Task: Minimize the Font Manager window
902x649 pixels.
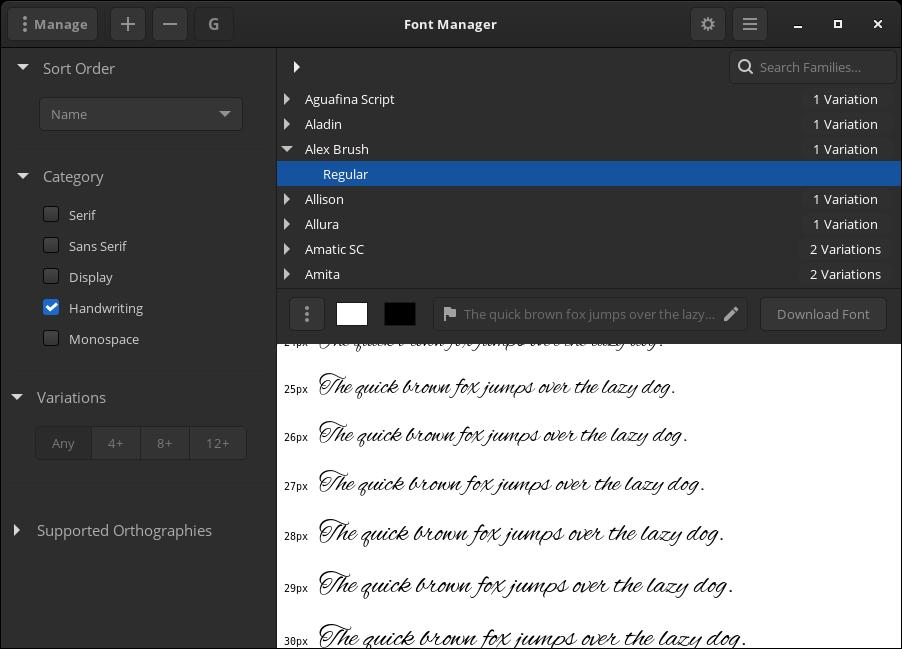Action: 798,25
